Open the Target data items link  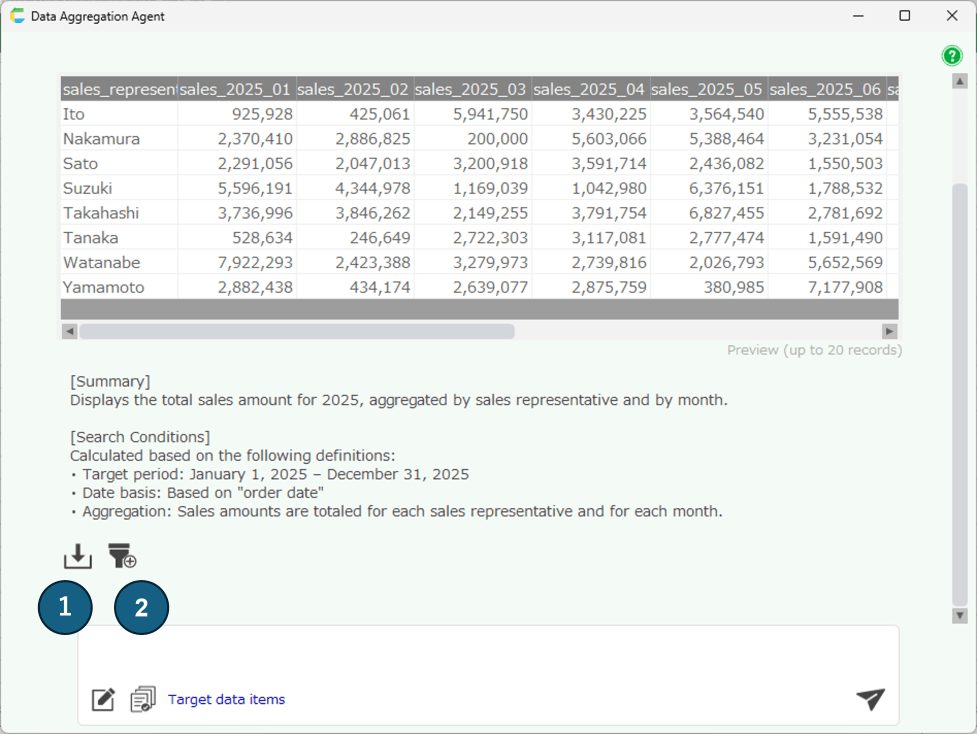click(x=226, y=700)
